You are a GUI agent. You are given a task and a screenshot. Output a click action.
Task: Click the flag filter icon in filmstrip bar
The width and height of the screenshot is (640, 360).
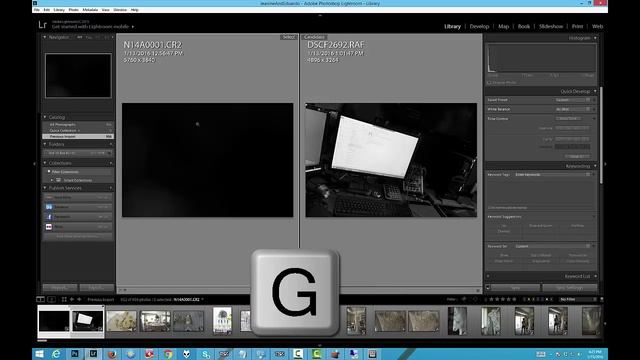[x=464, y=299]
